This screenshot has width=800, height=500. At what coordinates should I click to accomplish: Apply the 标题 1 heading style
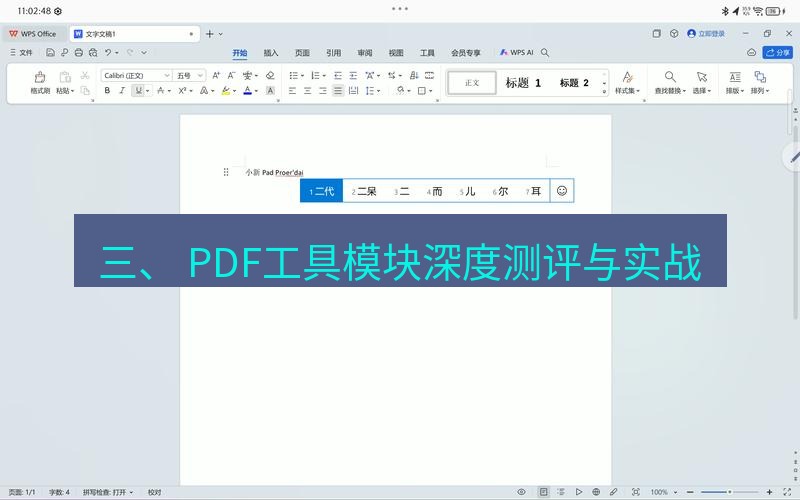(523, 83)
